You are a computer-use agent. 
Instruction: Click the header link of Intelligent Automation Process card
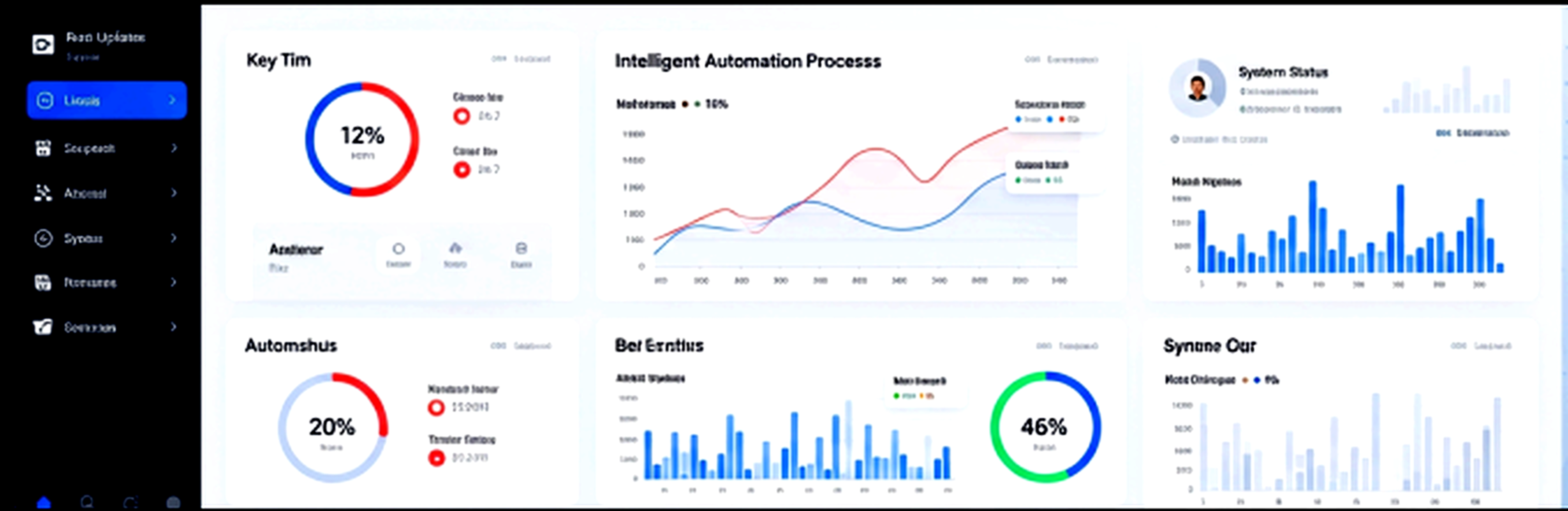coord(1072,60)
